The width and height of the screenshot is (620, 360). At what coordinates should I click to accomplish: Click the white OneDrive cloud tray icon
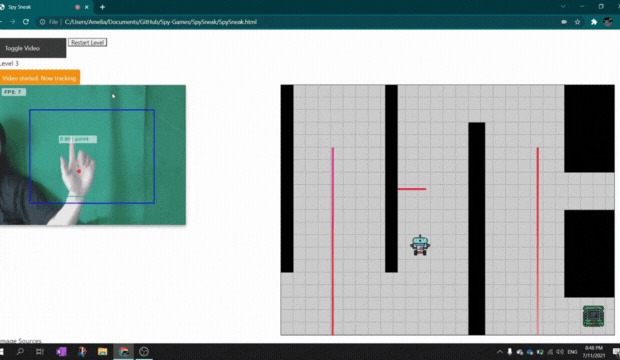[520, 352]
